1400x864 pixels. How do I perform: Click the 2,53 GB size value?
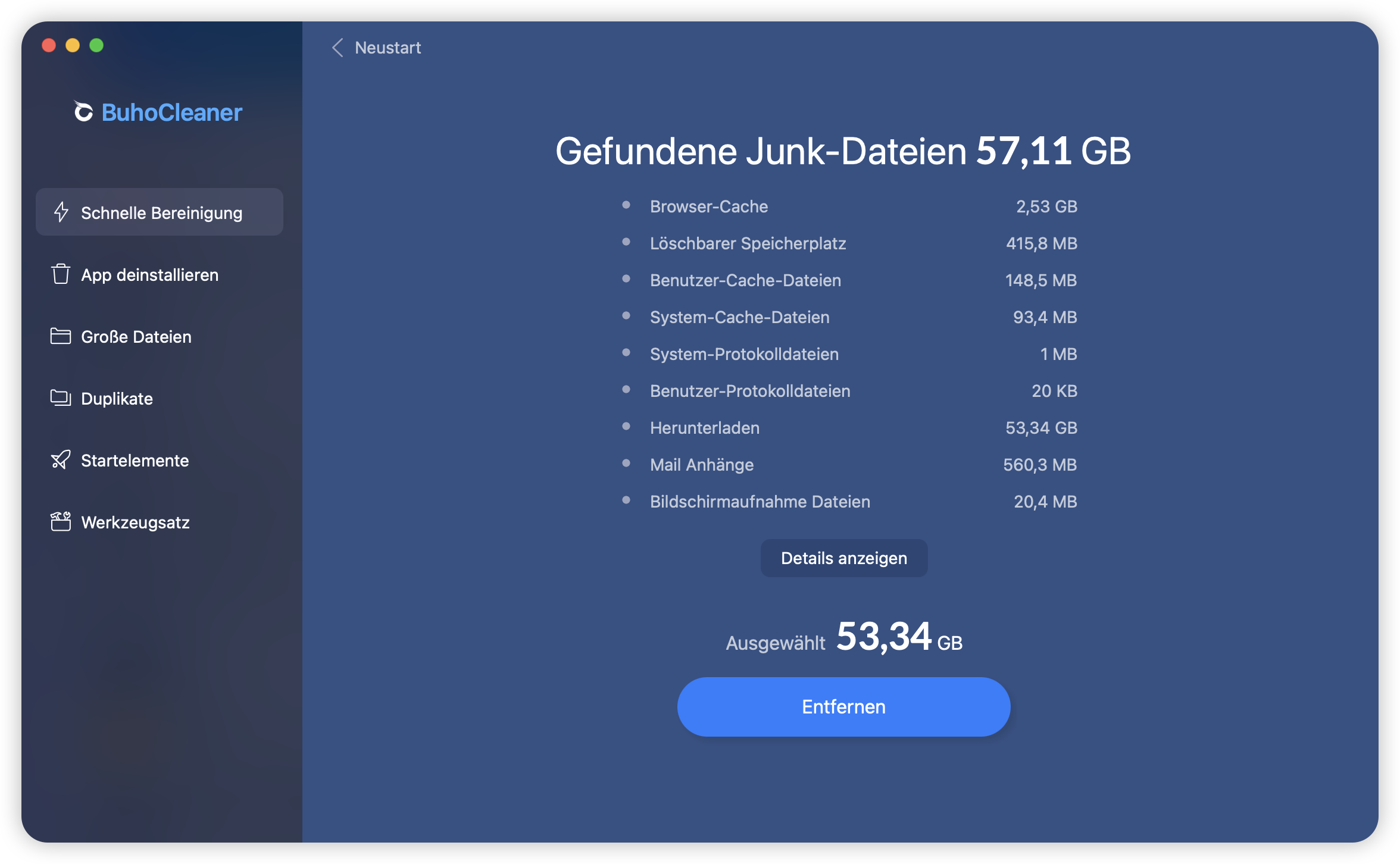(1046, 206)
